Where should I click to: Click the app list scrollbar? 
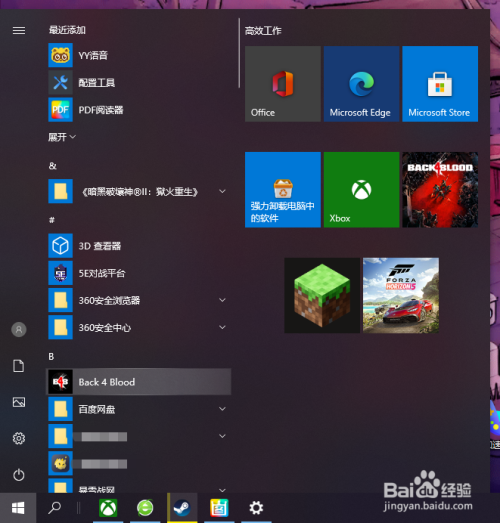239,53
